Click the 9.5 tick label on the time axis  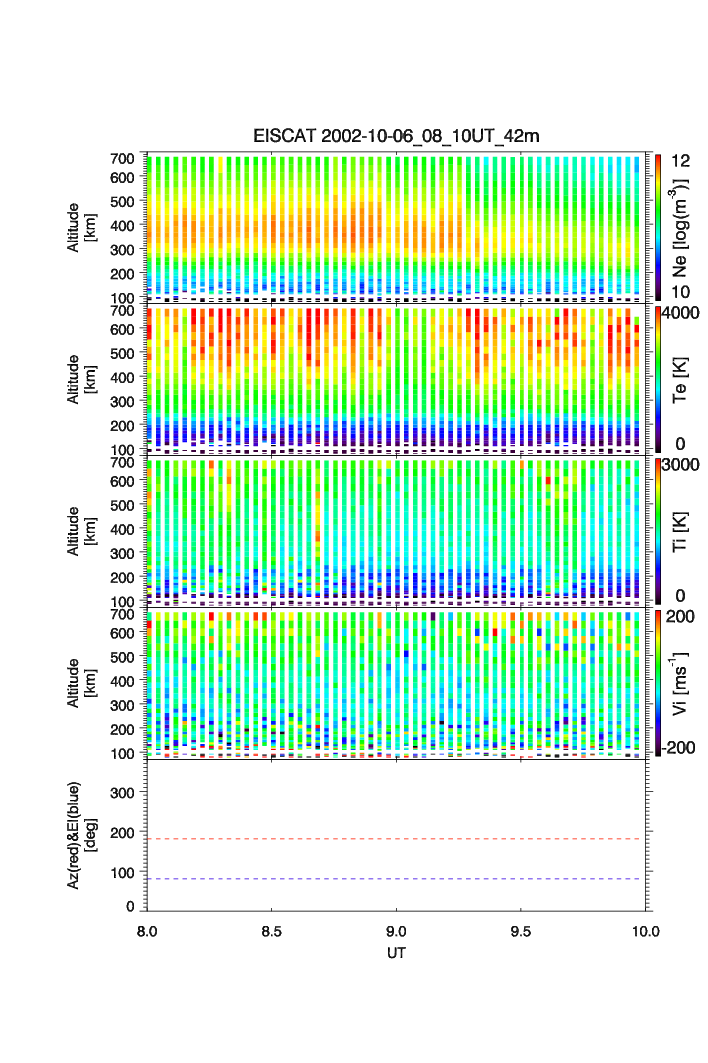coord(522,931)
